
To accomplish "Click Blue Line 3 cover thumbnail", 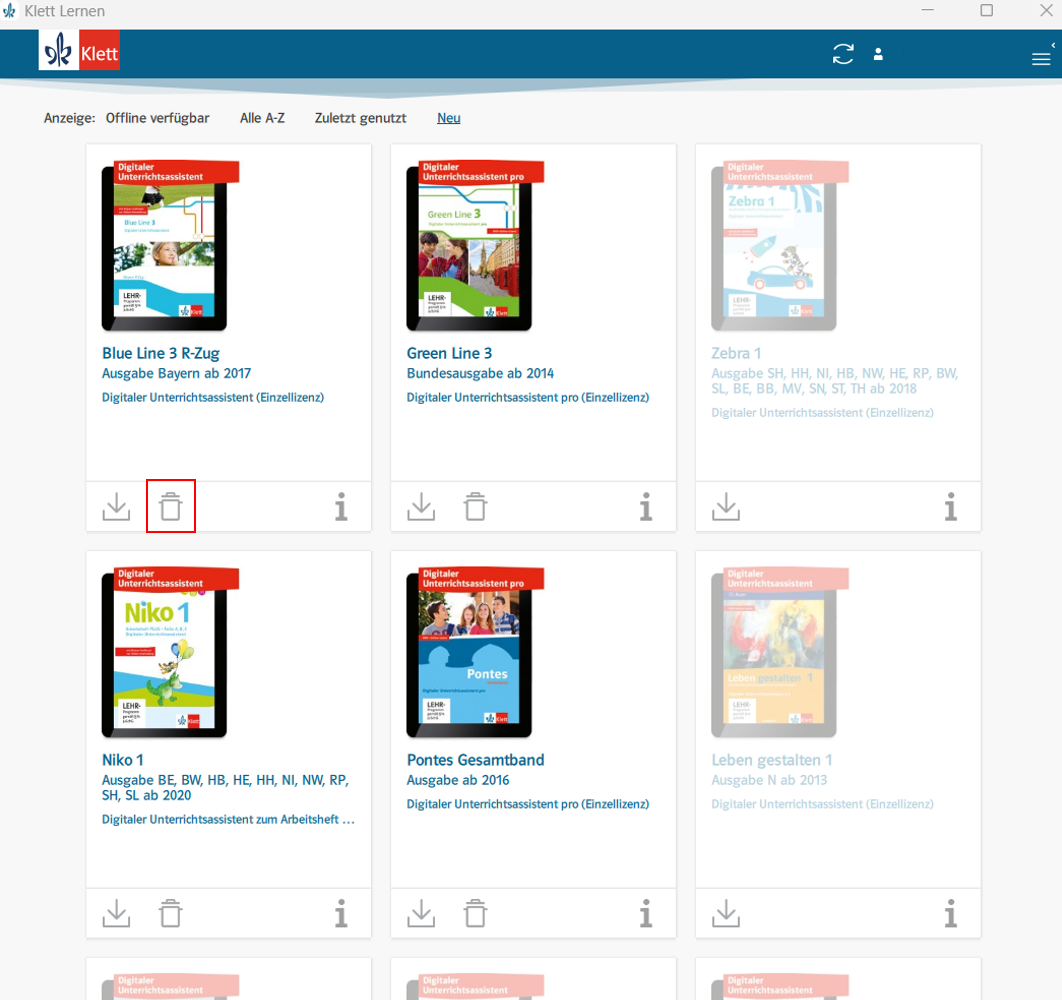I will coord(169,246).
